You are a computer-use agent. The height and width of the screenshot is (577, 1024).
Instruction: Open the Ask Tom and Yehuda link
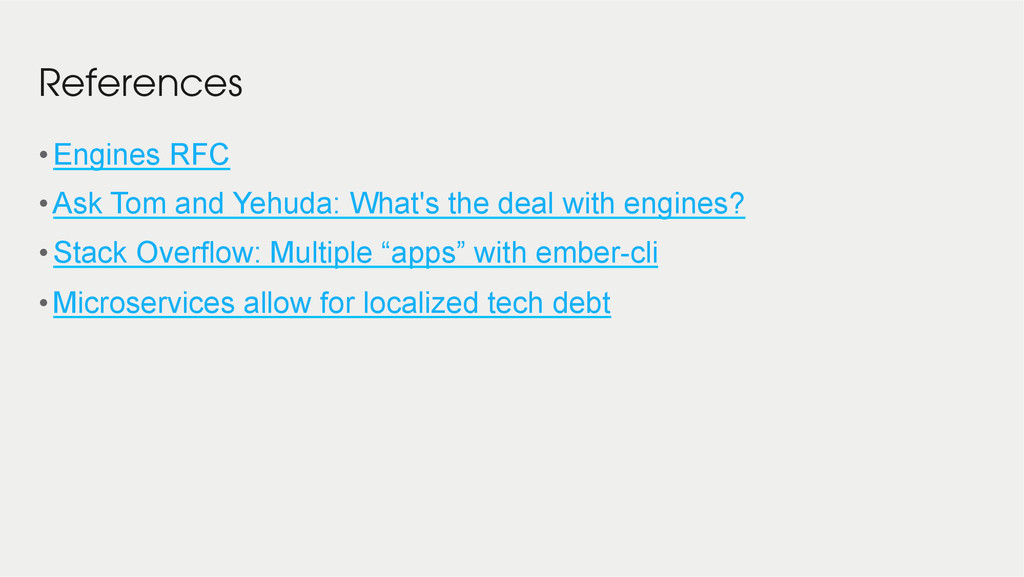398,204
